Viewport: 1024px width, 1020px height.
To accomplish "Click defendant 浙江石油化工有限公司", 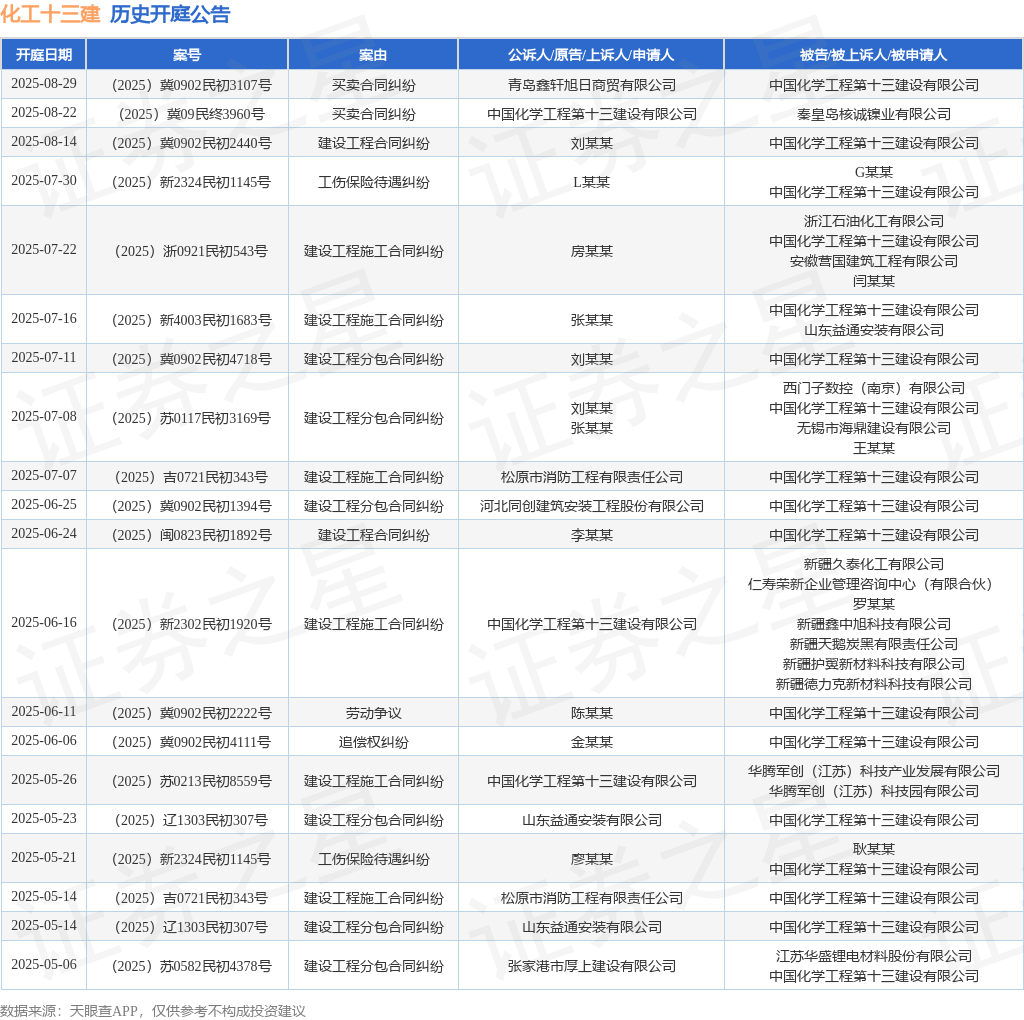I will pos(874,221).
